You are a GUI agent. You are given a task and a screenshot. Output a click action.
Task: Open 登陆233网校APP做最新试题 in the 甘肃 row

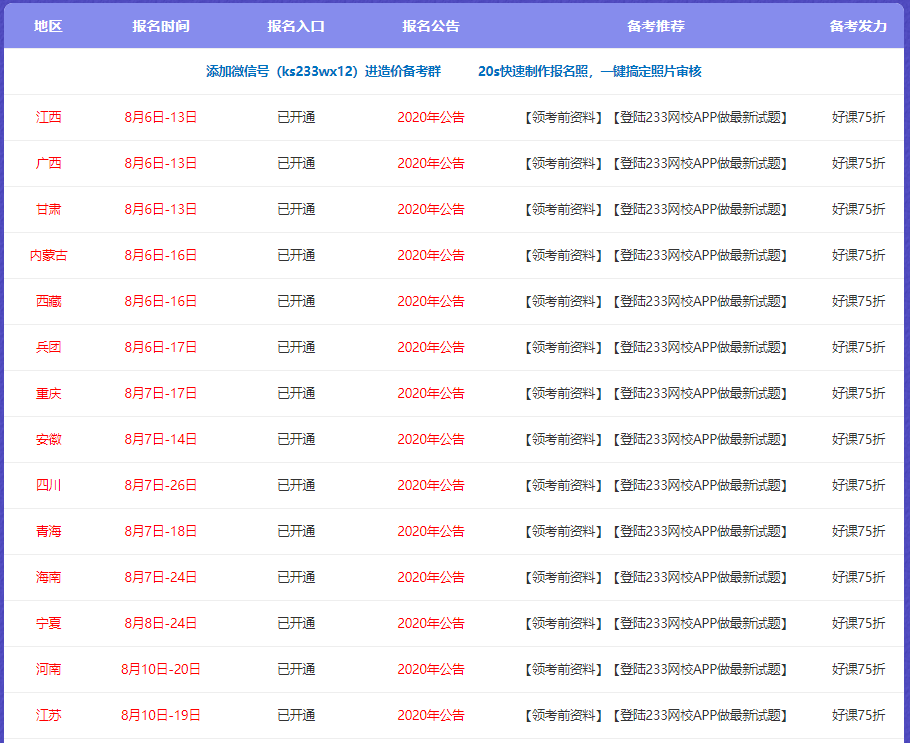[x=700, y=209]
